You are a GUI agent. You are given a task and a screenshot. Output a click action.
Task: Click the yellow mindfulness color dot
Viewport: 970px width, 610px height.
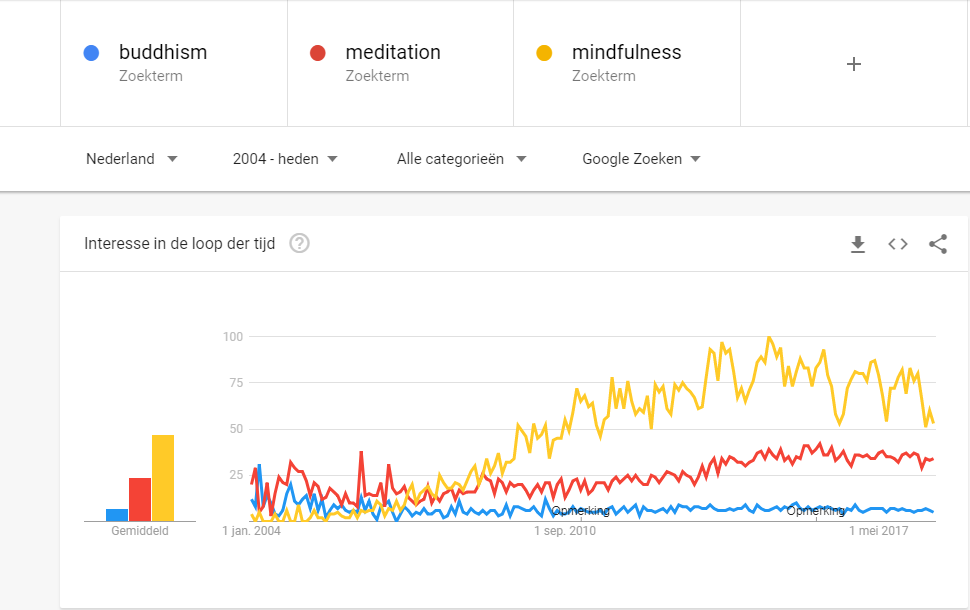click(x=545, y=53)
